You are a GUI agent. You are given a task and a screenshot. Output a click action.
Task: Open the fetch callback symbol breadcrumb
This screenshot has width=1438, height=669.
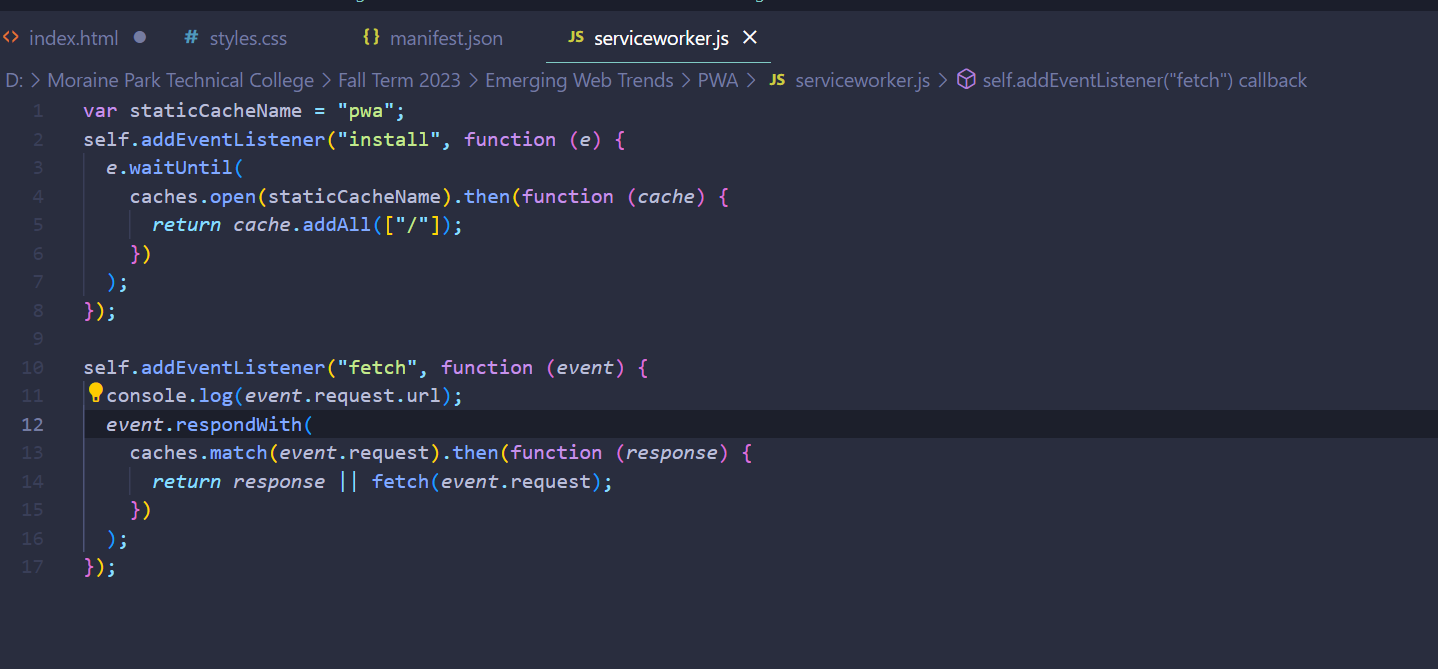tap(1144, 81)
